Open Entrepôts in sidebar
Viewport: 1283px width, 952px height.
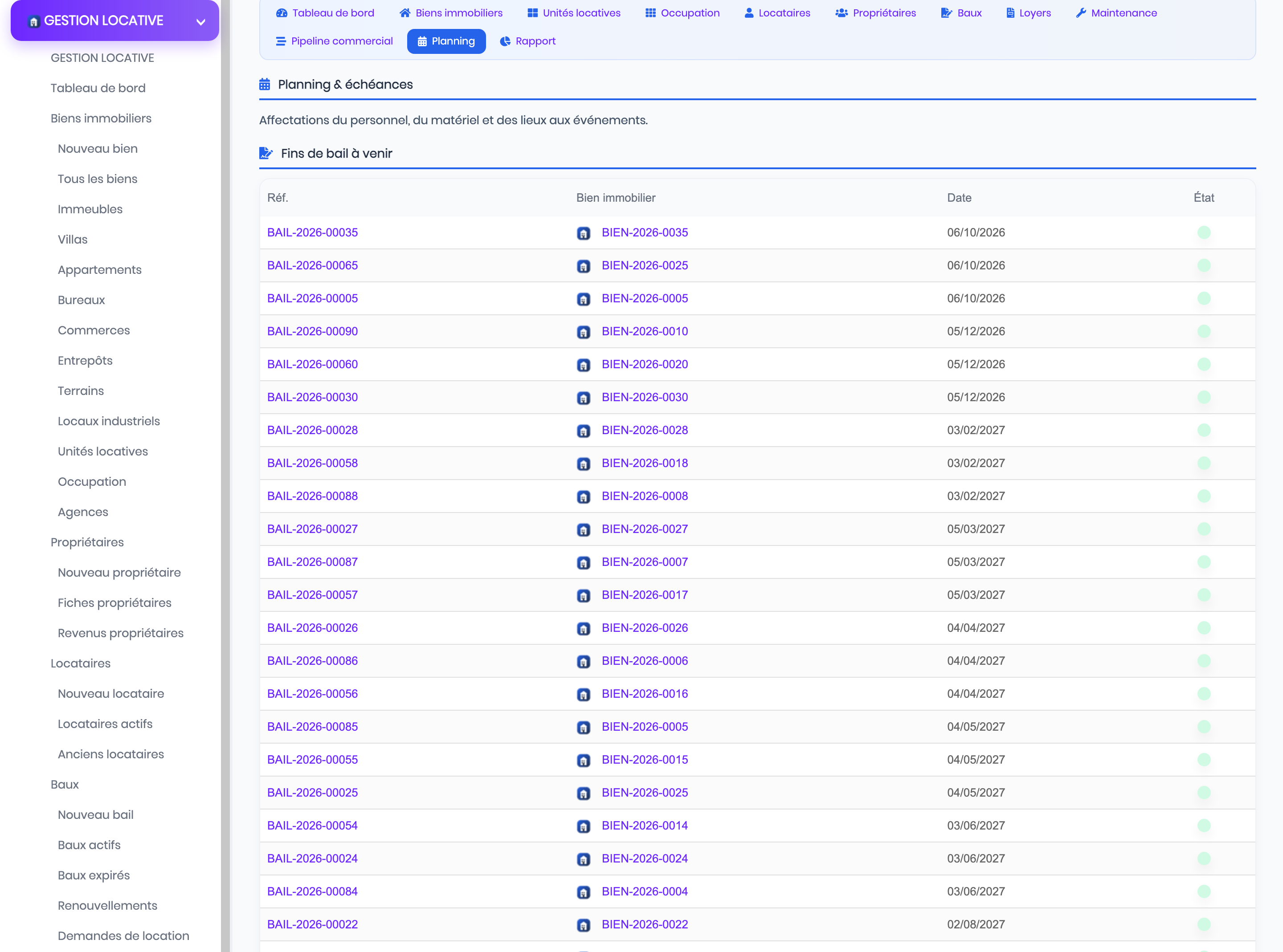(85, 361)
